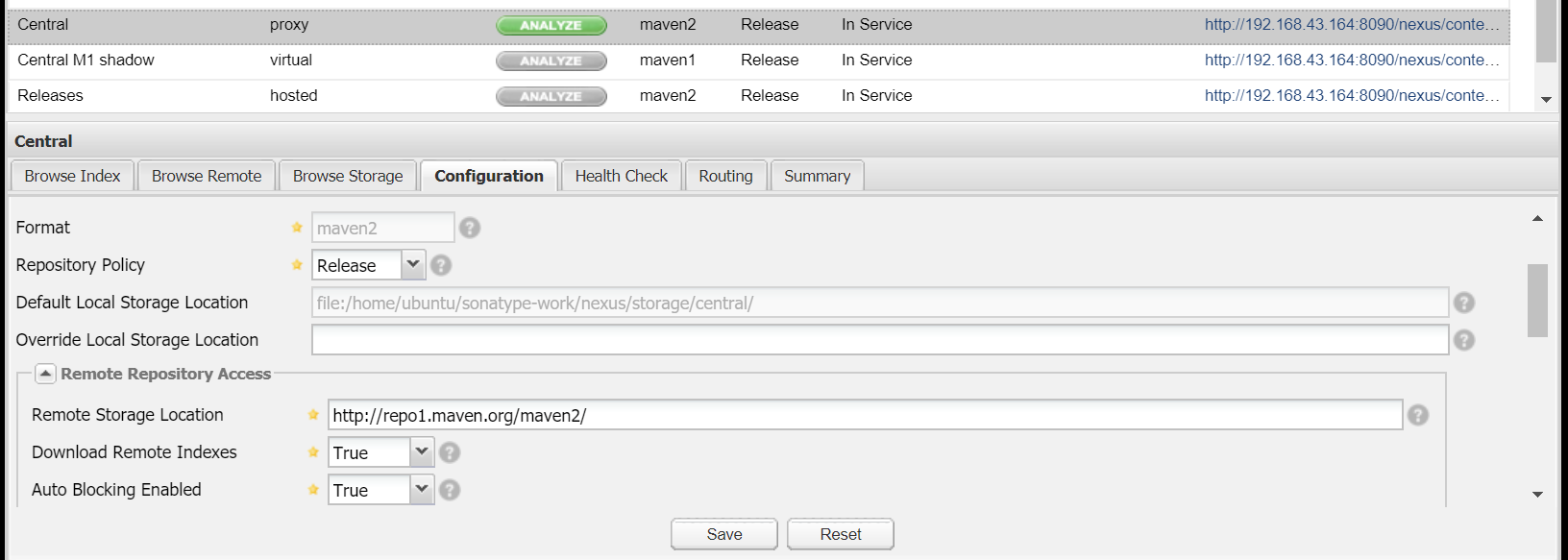
Task: Click help icon beside Repository Policy dropdown
Action: click(441, 265)
